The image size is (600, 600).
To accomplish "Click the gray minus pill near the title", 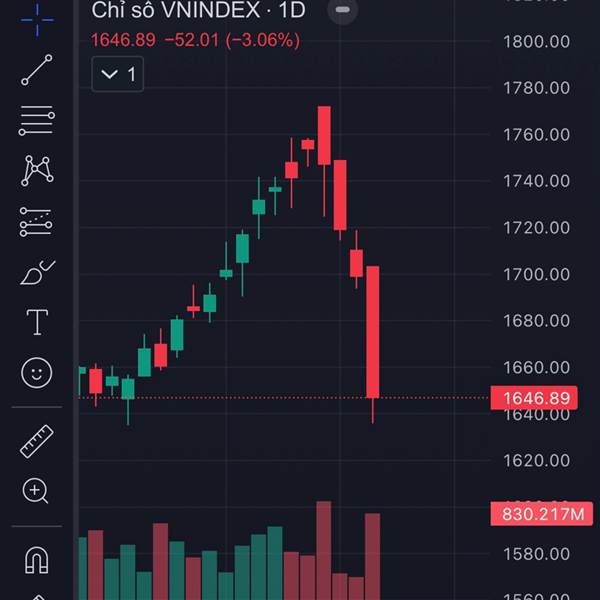I will [x=343, y=11].
